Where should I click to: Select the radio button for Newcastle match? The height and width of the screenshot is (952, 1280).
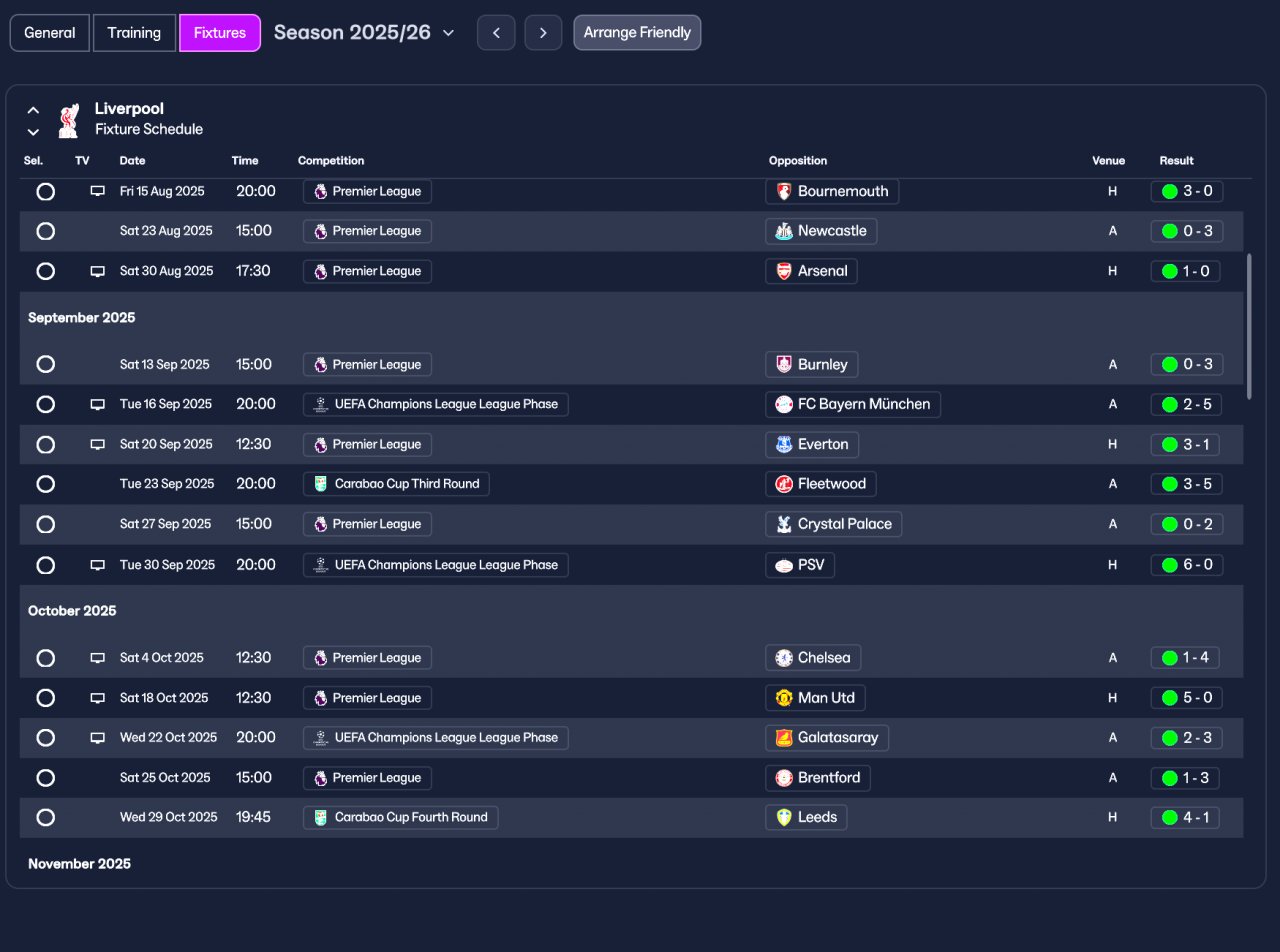[x=45, y=231]
